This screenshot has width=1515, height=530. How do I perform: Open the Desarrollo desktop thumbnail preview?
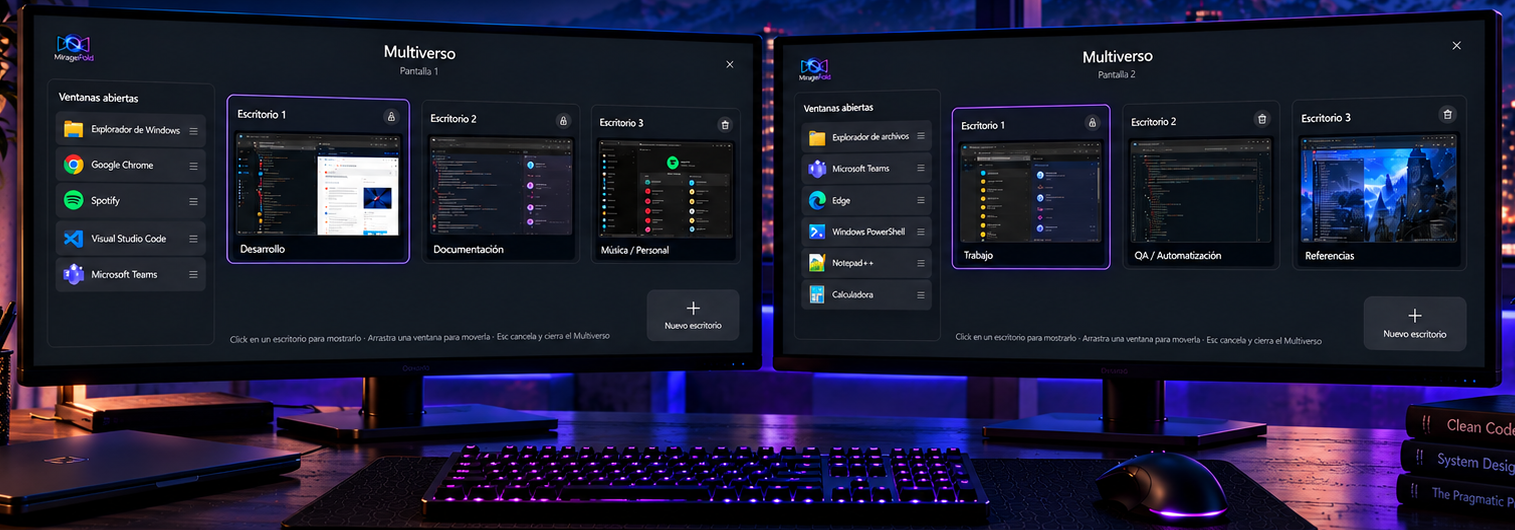318,185
